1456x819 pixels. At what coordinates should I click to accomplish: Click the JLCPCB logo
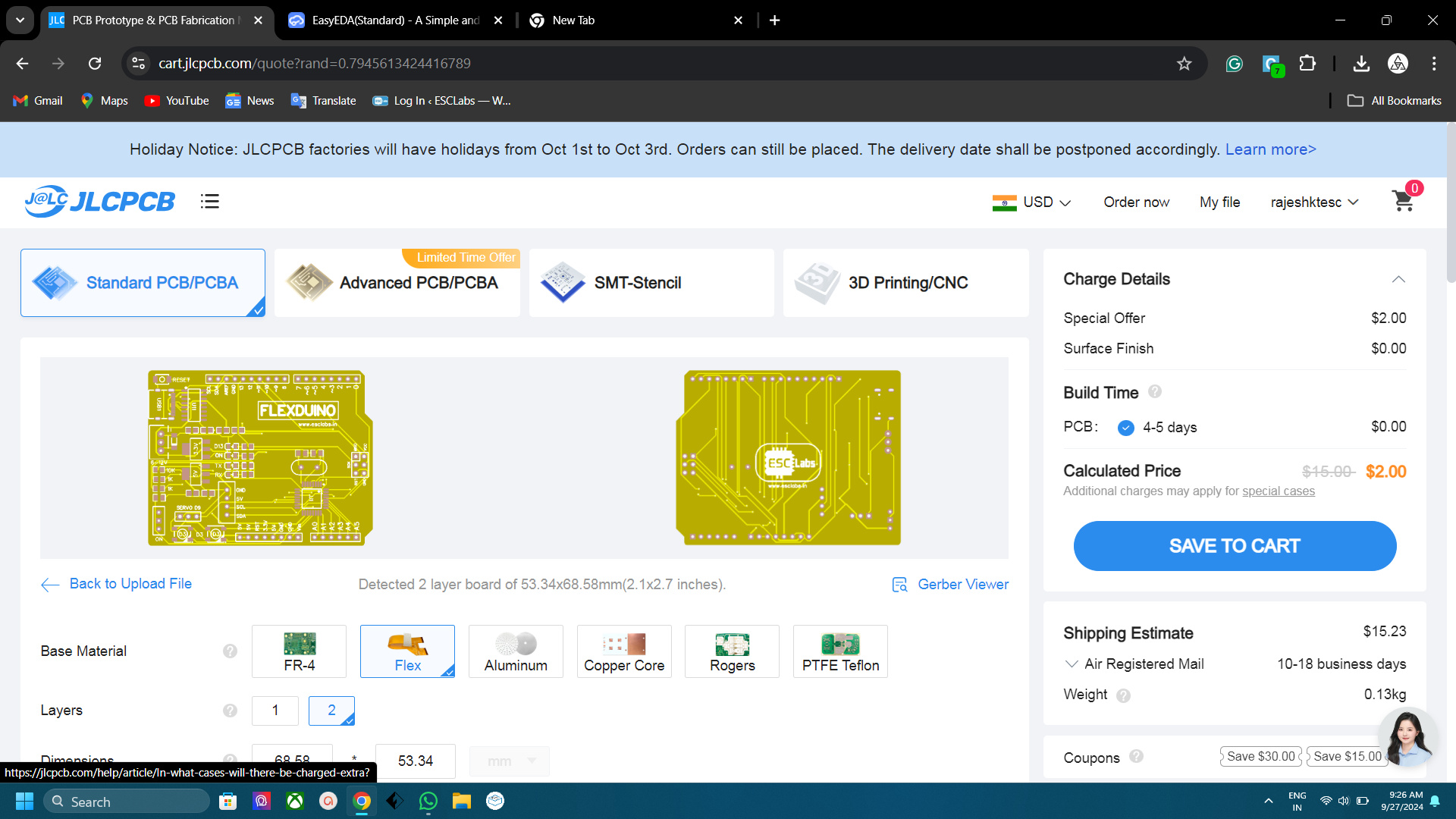[99, 202]
